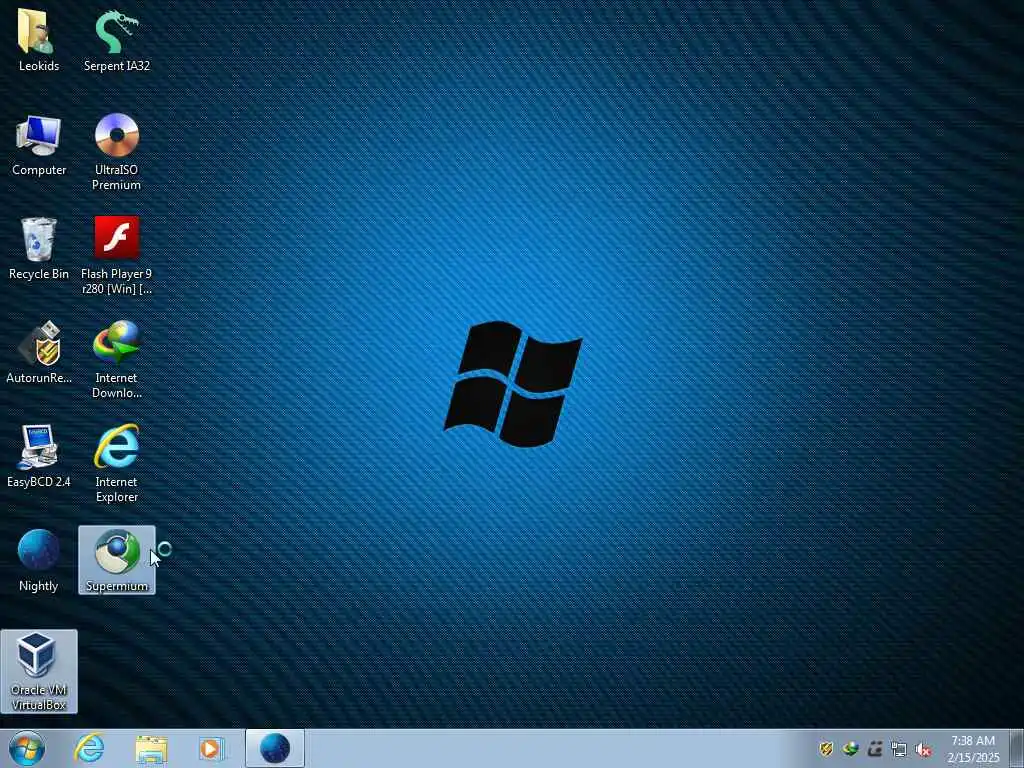The image size is (1024, 768).
Task: Open Windows Media Player from the taskbar
Action: click(211, 748)
